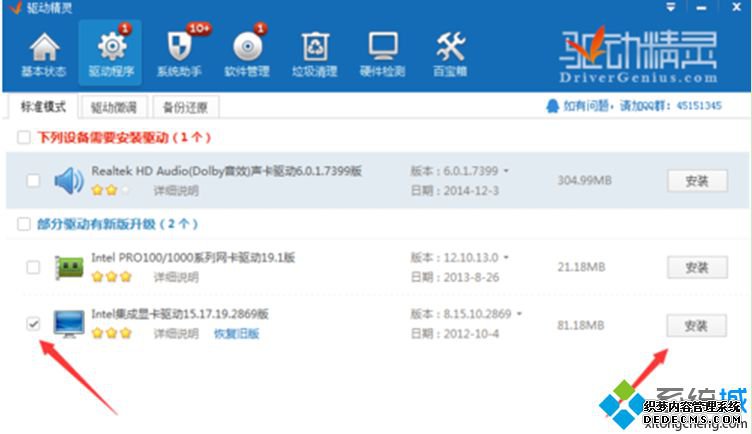Open 详细说明 for Realtek driver
The height and width of the screenshot is (434, 752).
176,191
